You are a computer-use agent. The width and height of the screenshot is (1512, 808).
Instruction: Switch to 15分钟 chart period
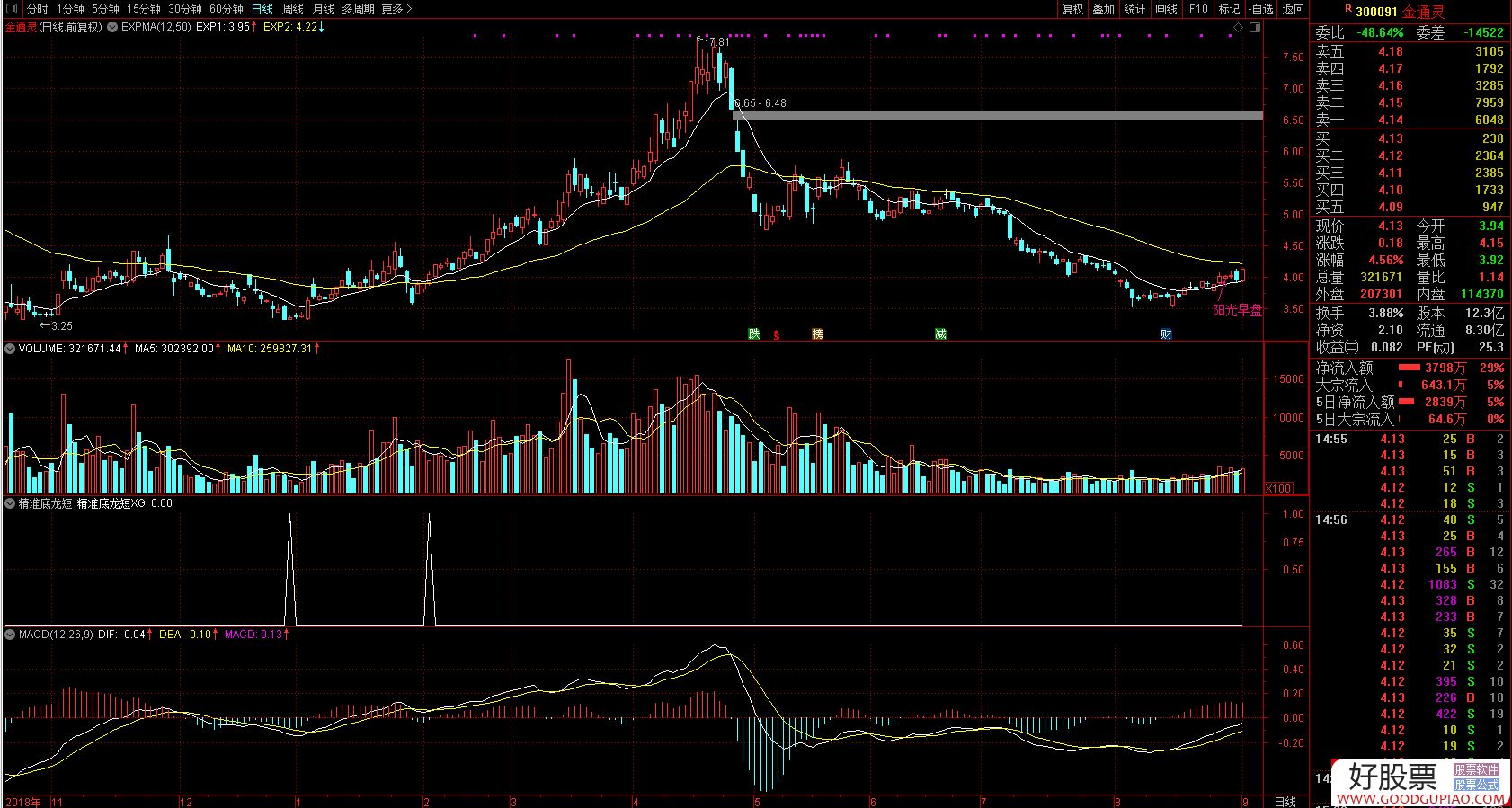tap(144, 9)
